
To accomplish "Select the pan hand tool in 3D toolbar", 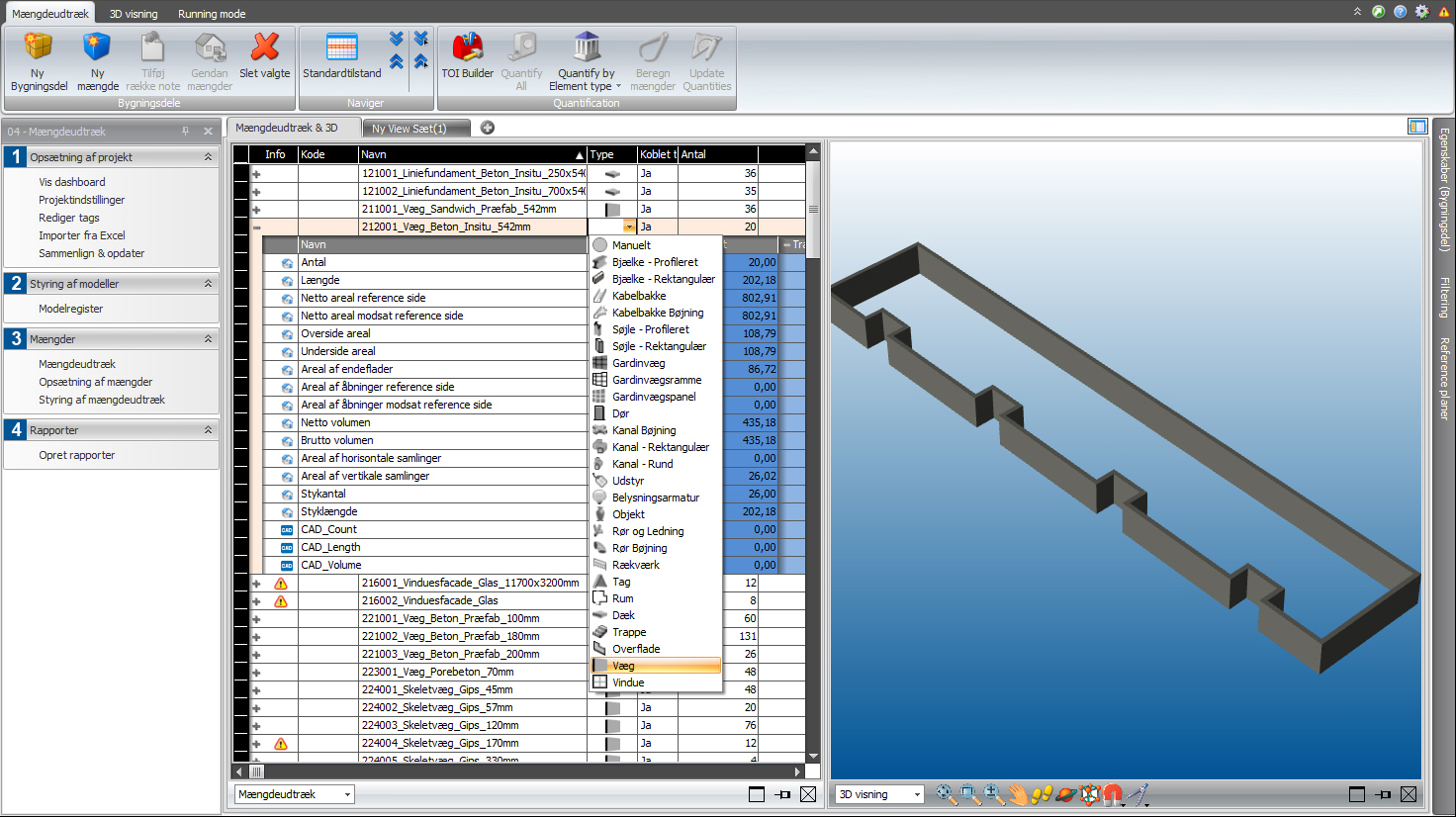I will [1018, 794].
